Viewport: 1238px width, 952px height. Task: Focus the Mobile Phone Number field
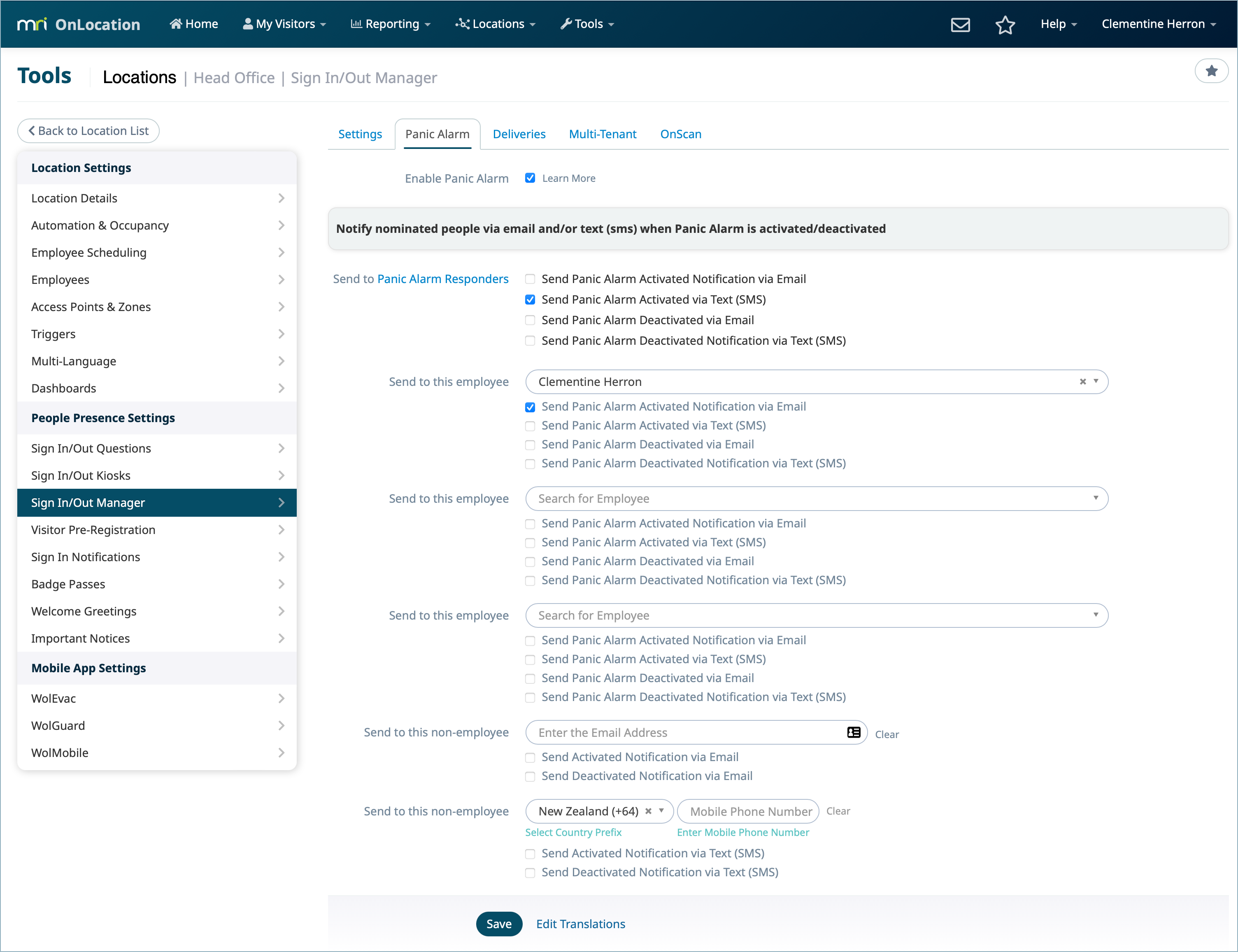coord(748,811)
